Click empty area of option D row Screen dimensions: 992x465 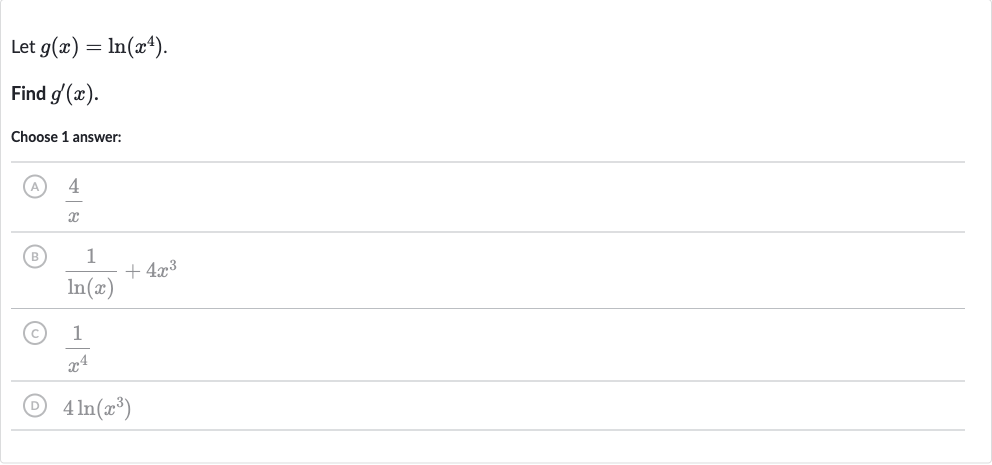click(x=544, y=406)
